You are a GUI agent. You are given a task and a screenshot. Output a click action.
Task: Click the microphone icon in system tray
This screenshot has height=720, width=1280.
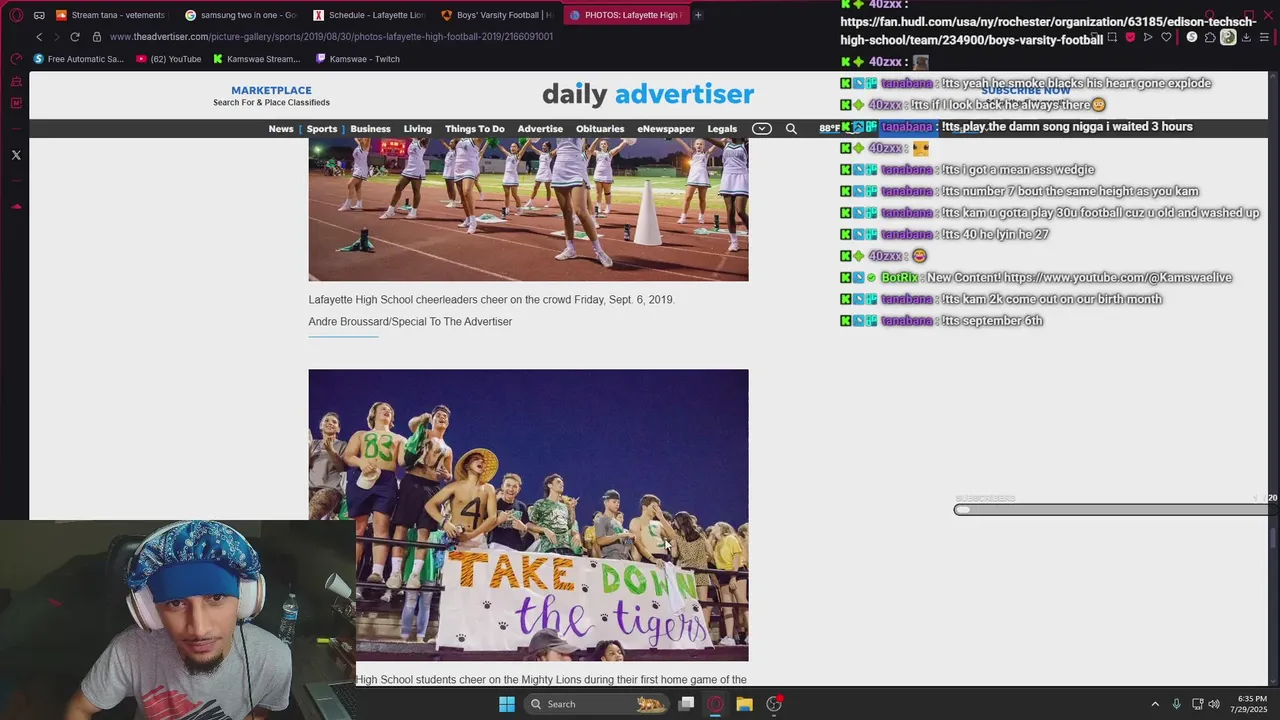click(1176, 704)
